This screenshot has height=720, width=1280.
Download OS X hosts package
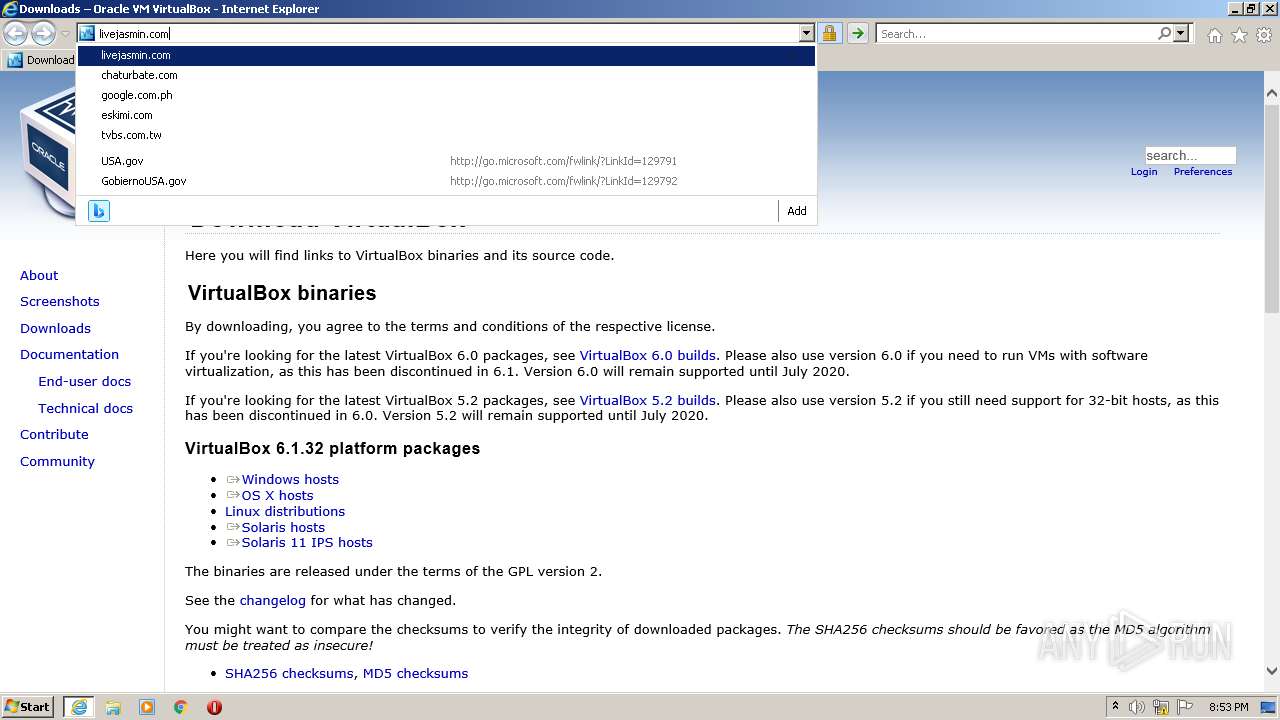pyautogui.click(x=277, y=495)
